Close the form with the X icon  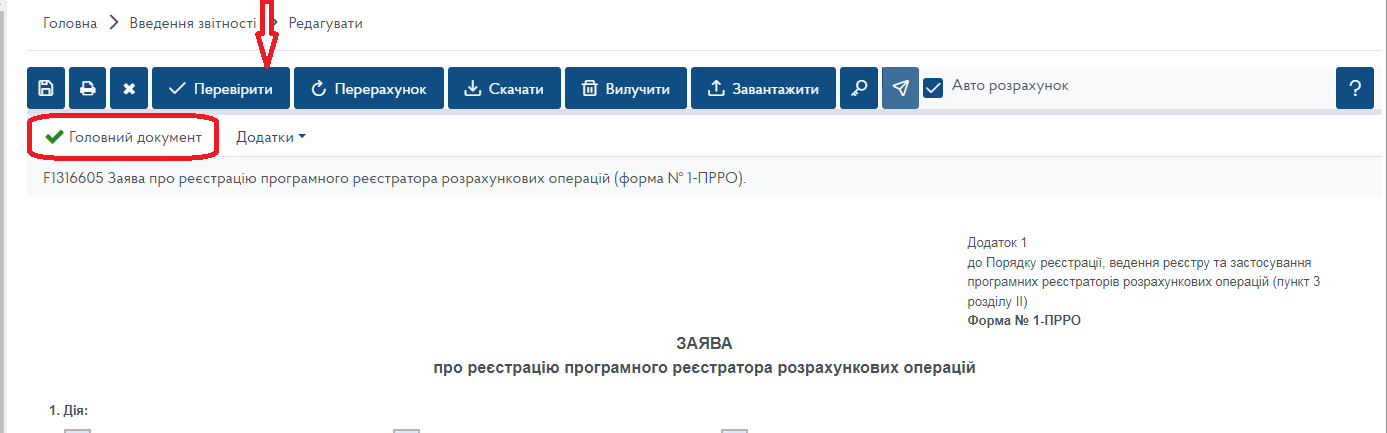(129, 89)
